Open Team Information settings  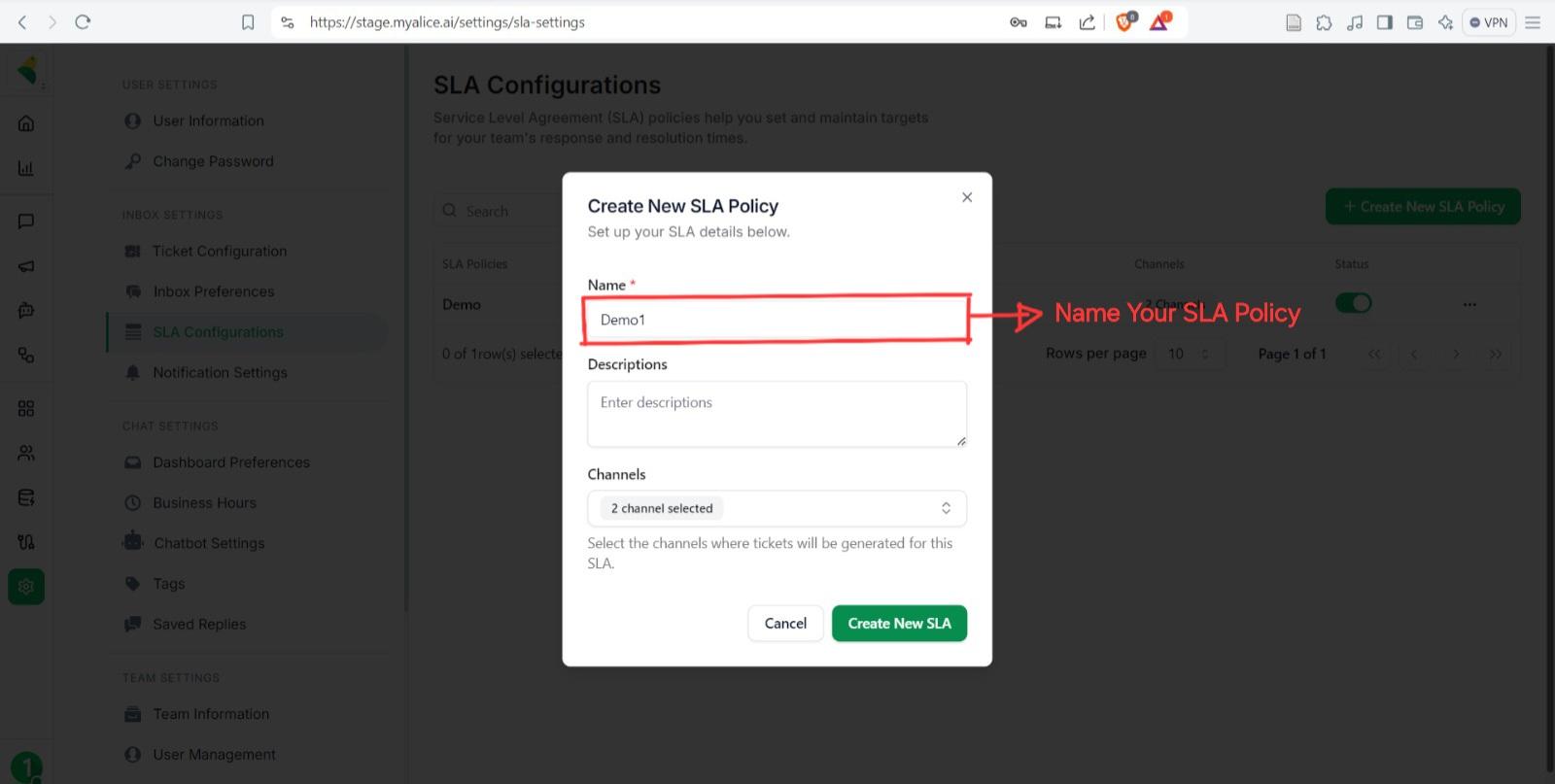(211, 714)
